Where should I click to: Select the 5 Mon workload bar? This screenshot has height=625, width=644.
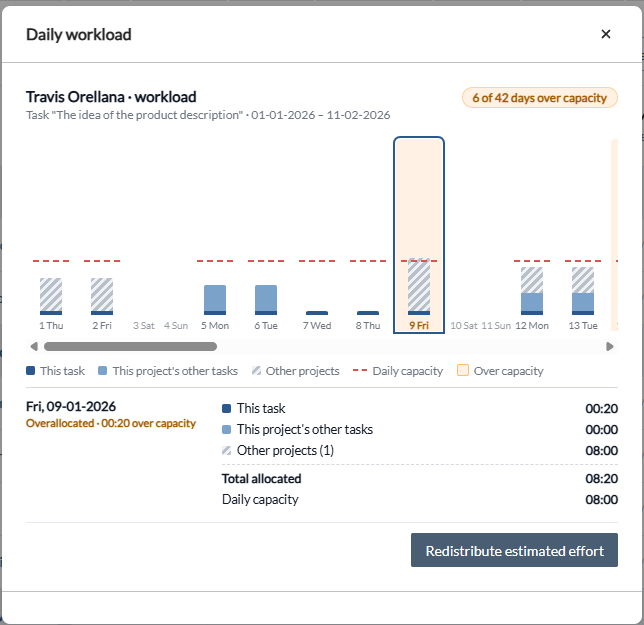pyautogui.click(x=215, y=300)
